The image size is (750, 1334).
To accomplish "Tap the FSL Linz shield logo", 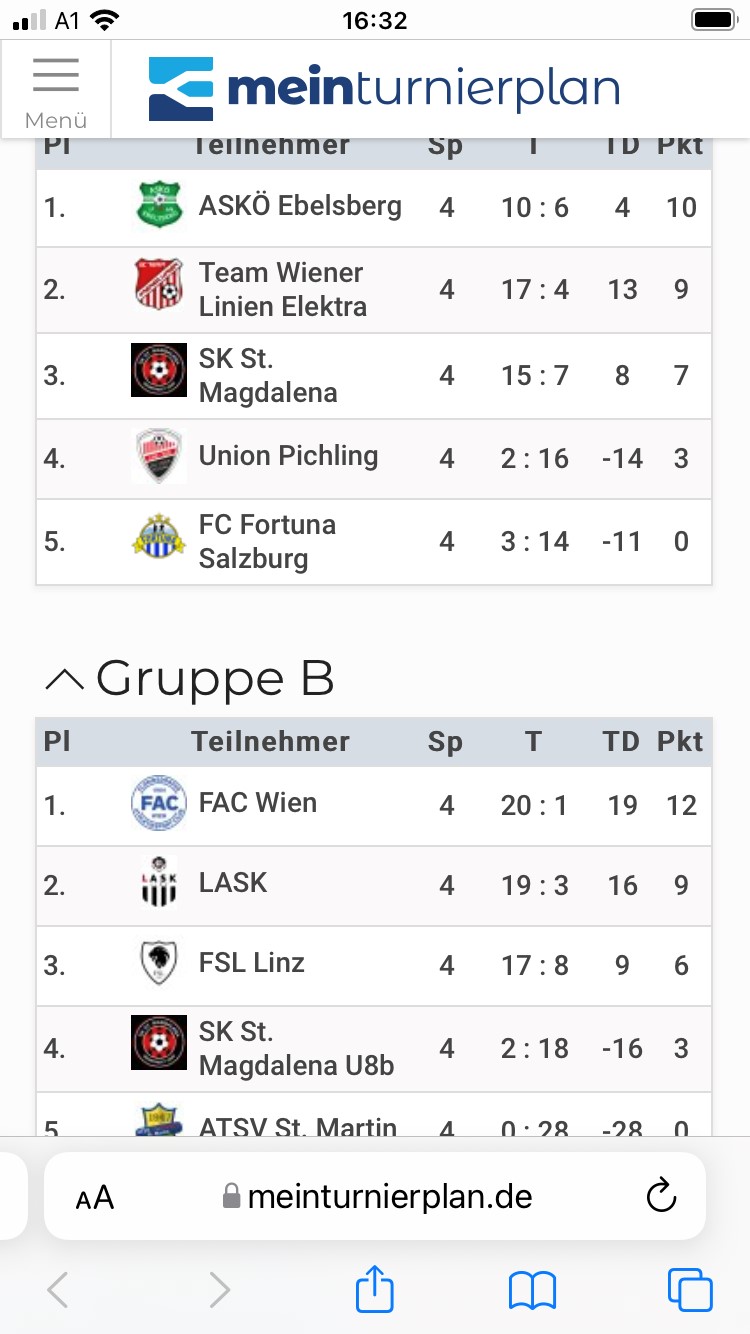I will [159, 963].
